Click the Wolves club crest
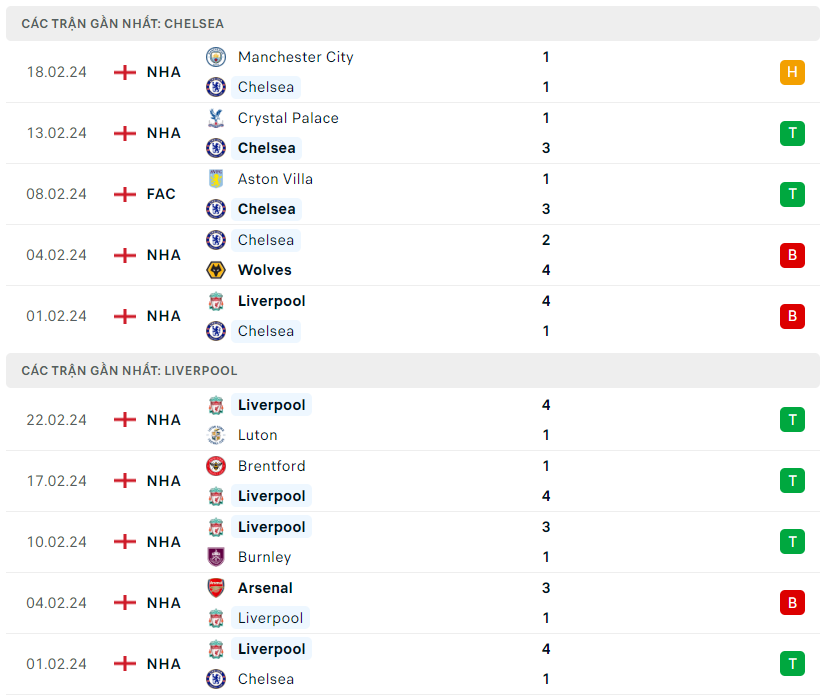 (216, 270)
